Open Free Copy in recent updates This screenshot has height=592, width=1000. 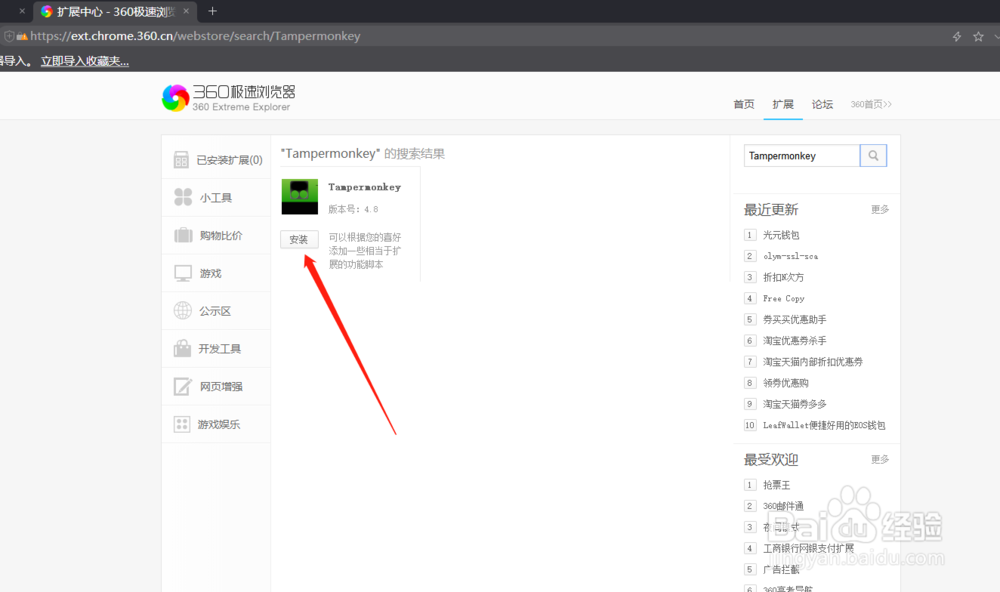click(784, 298)
